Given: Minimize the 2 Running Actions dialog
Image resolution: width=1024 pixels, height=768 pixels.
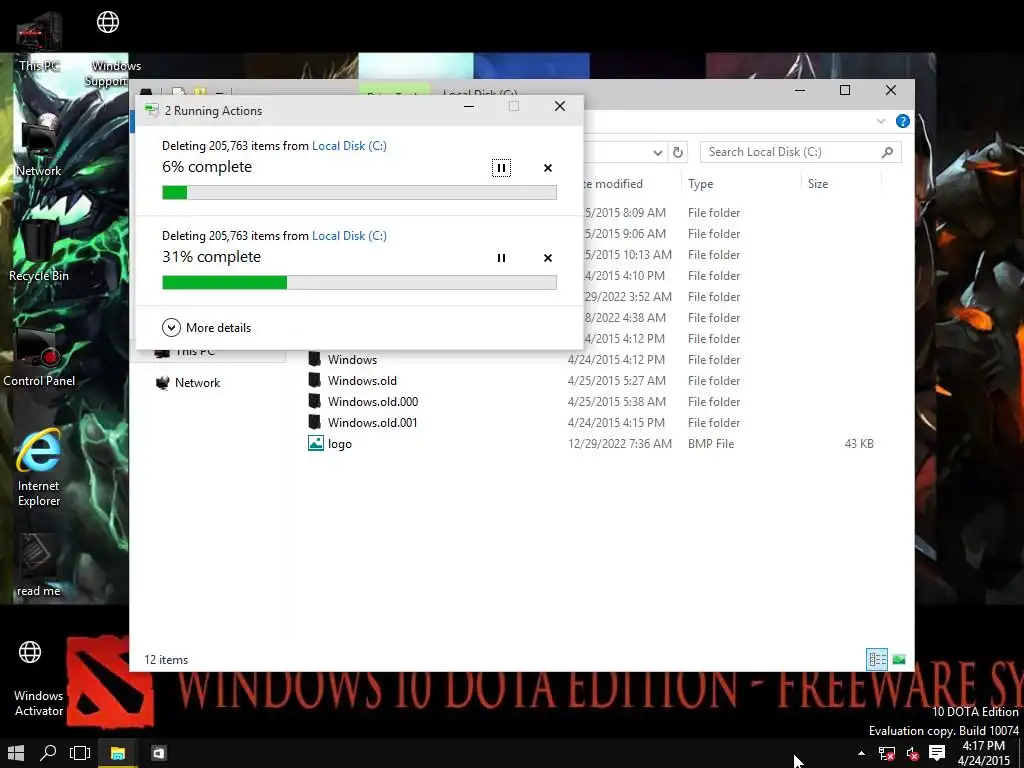Looking at the screenshot, I should 469,106.
